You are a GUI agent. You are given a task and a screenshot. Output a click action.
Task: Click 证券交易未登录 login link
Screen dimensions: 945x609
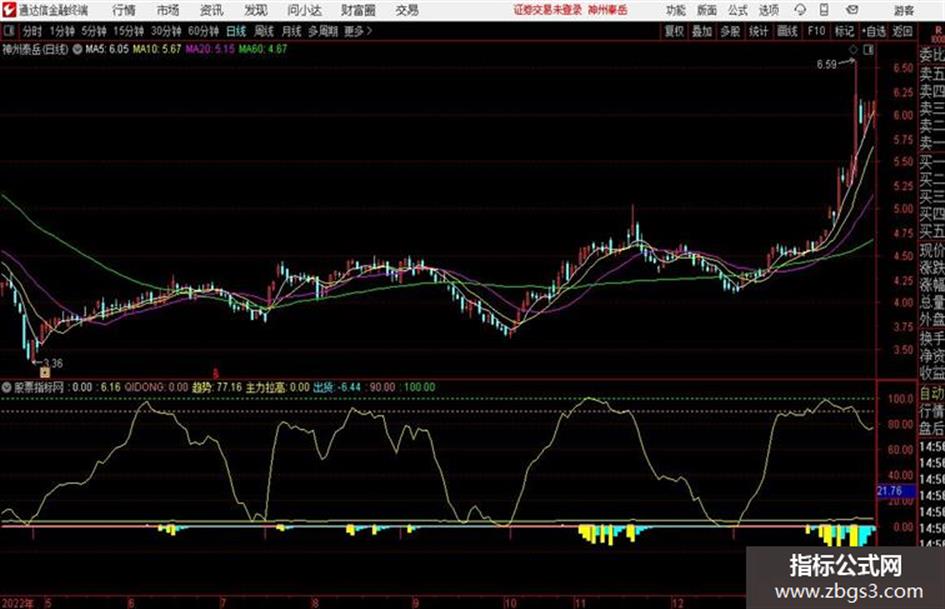coord(548,10)
